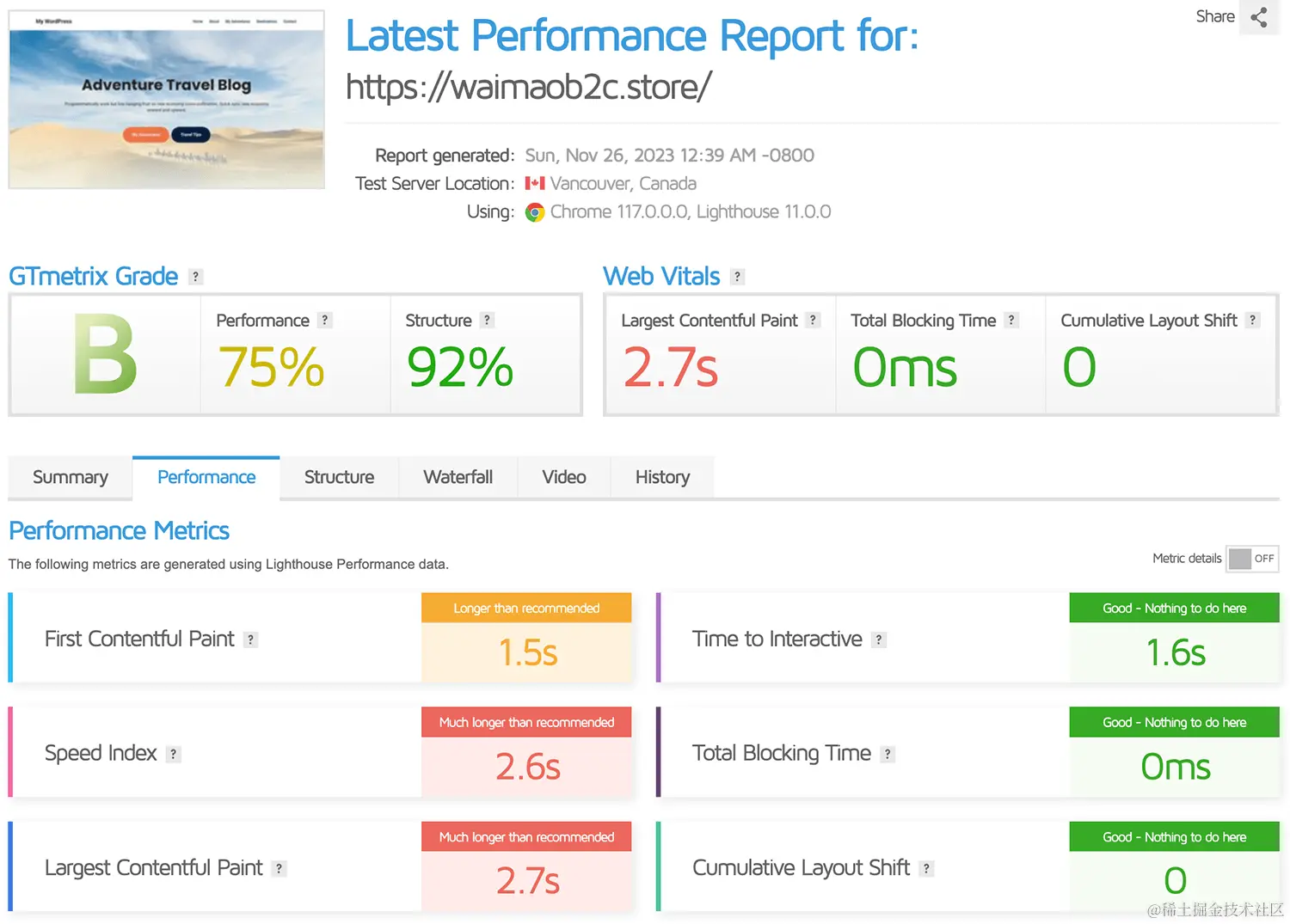
Task: Click the Time to Interactive metric label
Action: pyautogui.click(x=777, y=639)
